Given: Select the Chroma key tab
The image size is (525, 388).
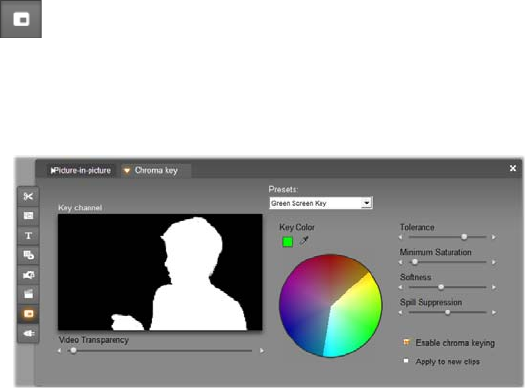Looking at the screenshot, I should pos(155,170).
